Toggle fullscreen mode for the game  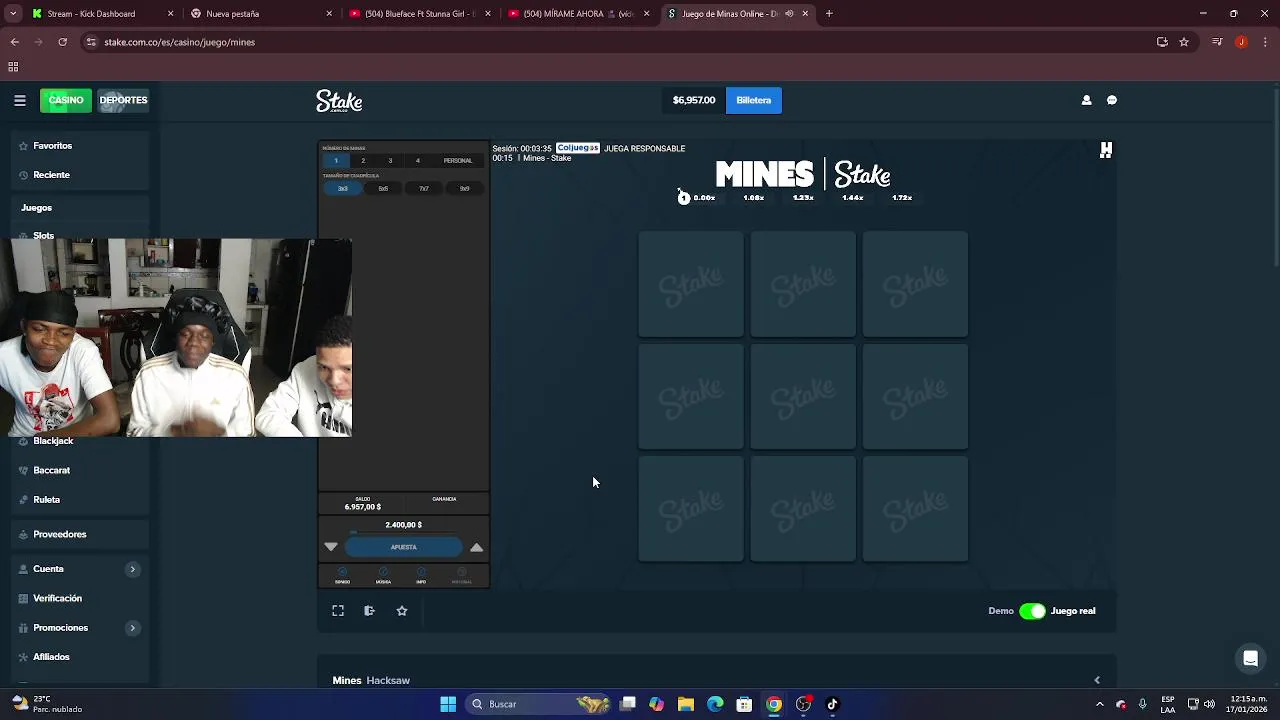(x=338, y=611)
